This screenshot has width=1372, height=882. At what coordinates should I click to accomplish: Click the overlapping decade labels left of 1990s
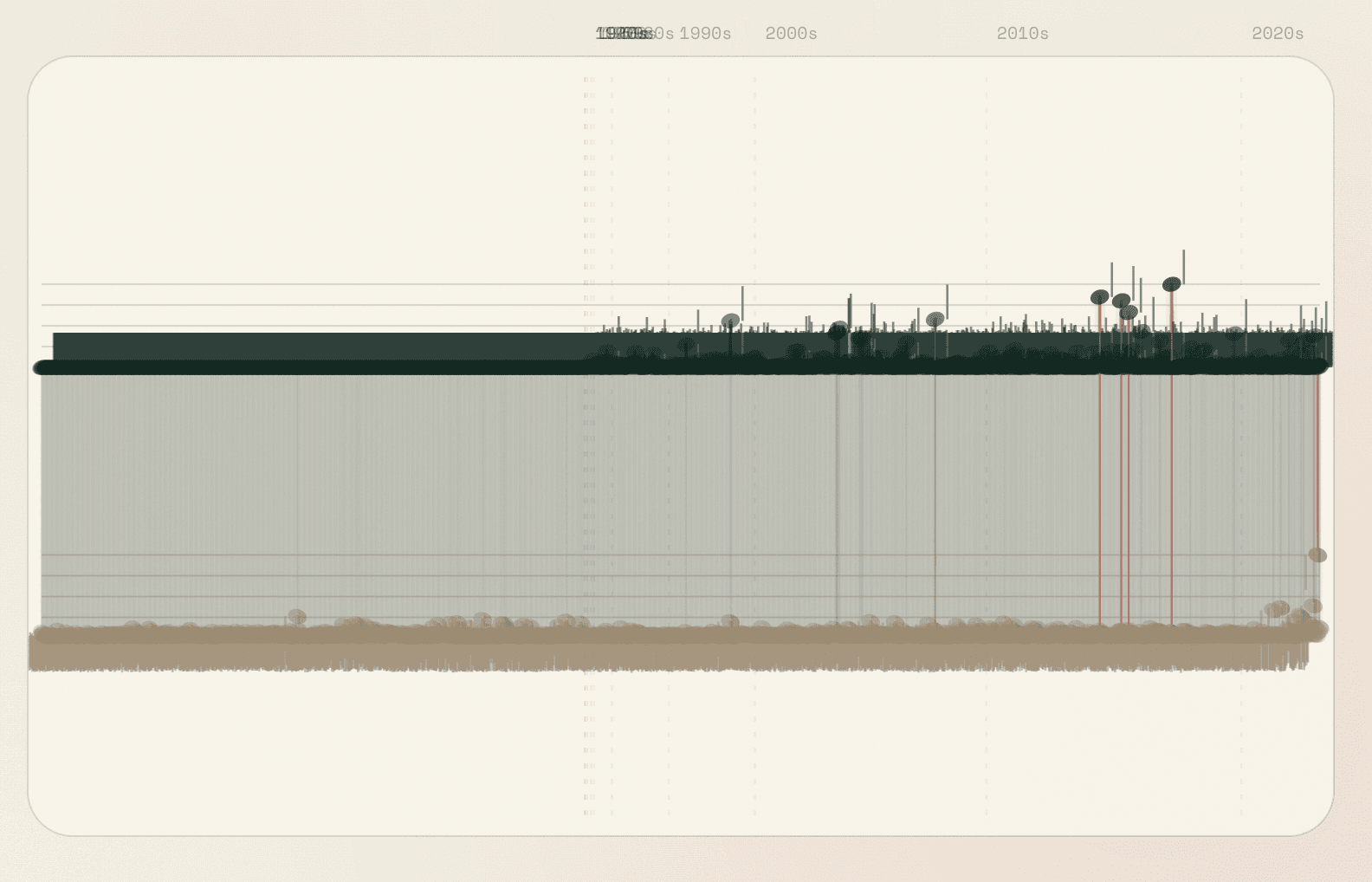pos(625,34)
